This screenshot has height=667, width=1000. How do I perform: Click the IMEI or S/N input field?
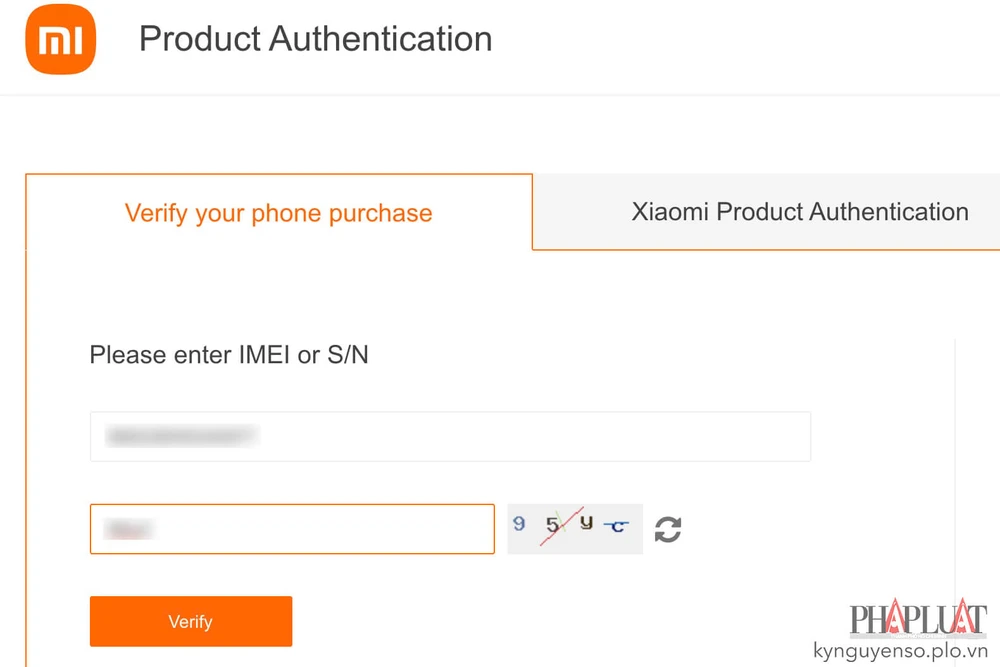pyautogui.click(x=450, y=436)
